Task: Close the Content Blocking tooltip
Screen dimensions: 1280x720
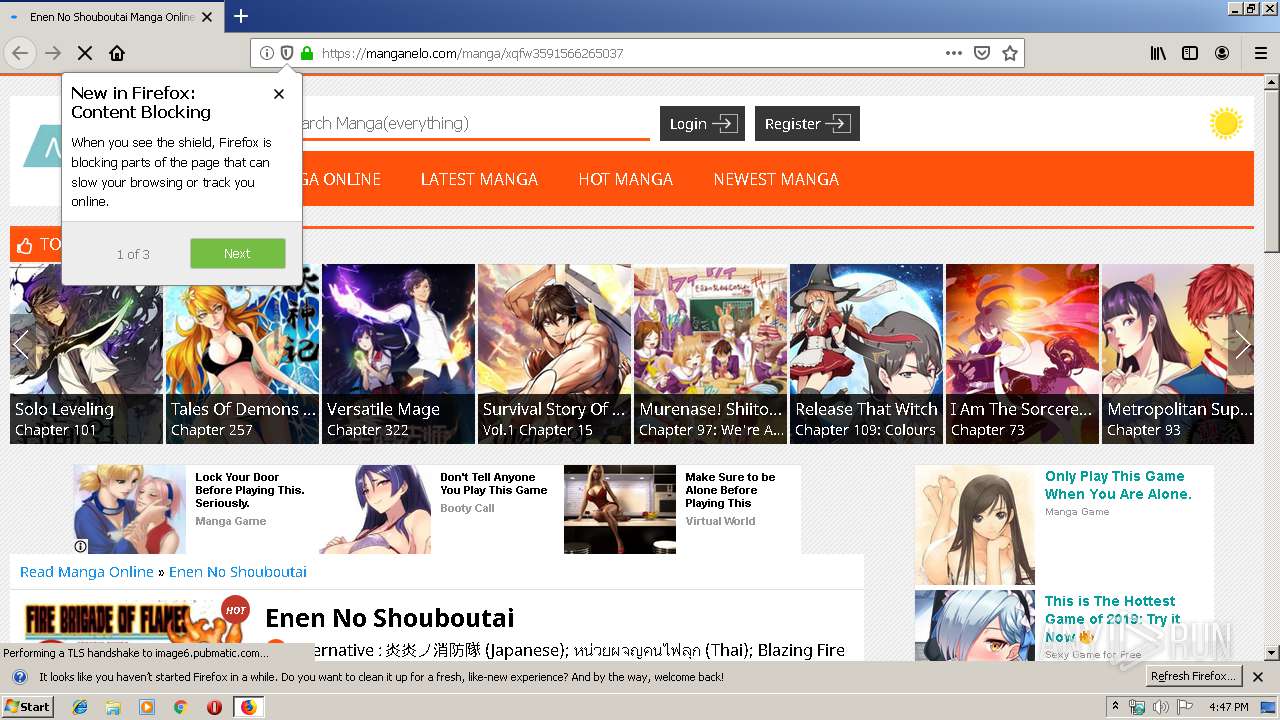Action: tap(279, 94)
